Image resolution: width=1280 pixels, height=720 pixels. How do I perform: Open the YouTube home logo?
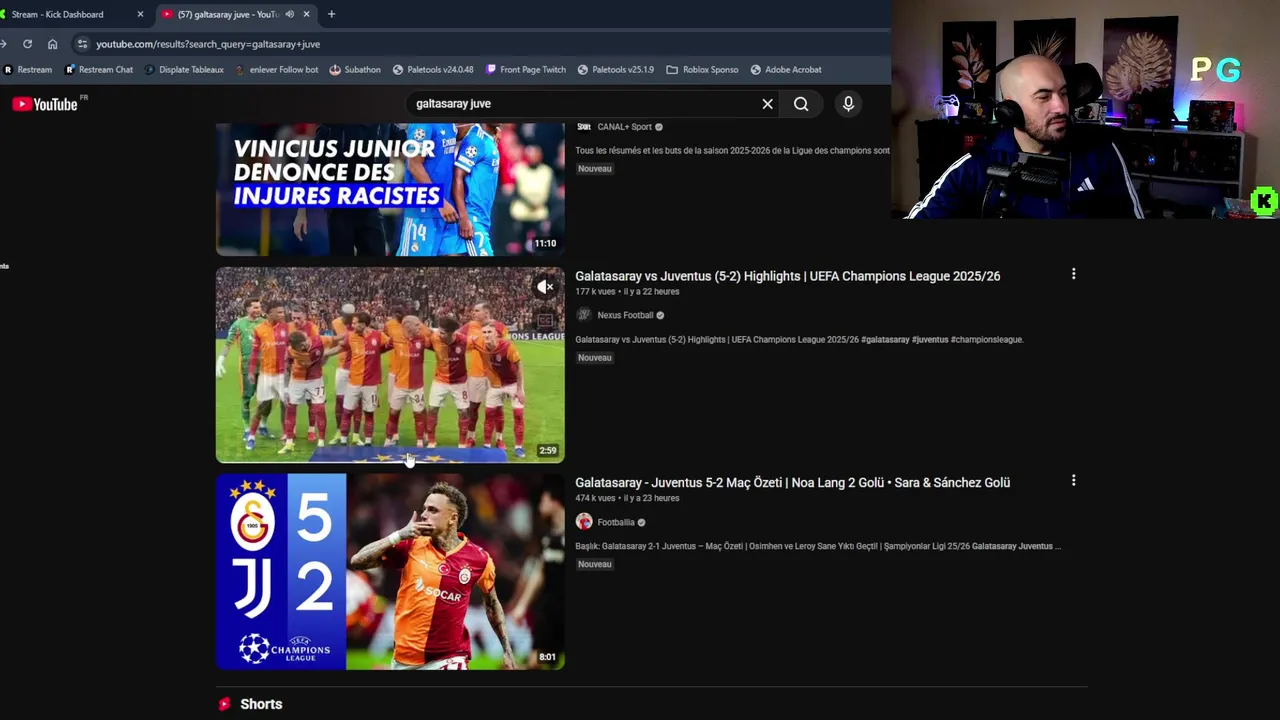click(45, 104)
